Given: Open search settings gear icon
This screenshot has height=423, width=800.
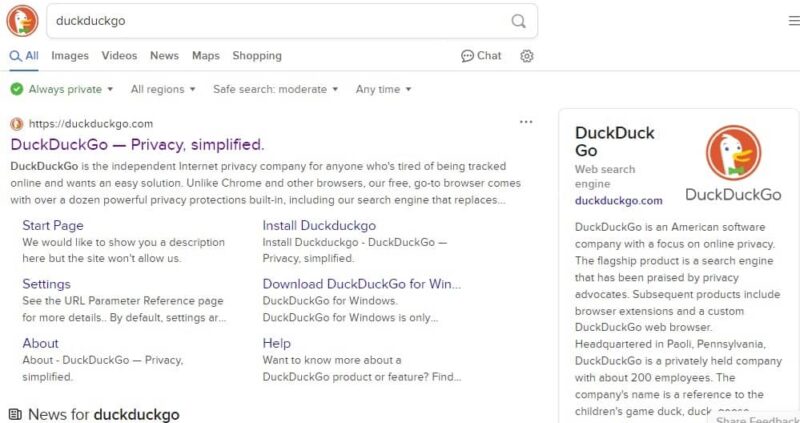Looking at the screenshot, I should (527, 56).
